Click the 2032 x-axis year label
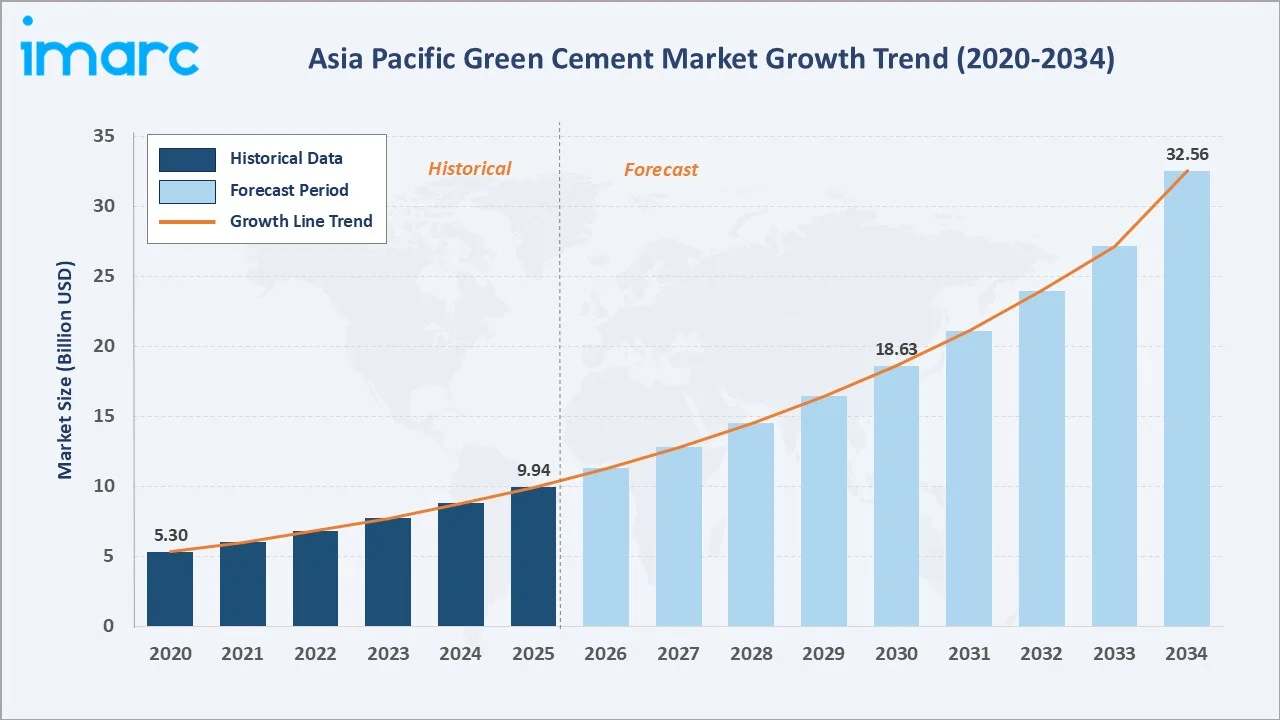 click(x=1042, y=654)
